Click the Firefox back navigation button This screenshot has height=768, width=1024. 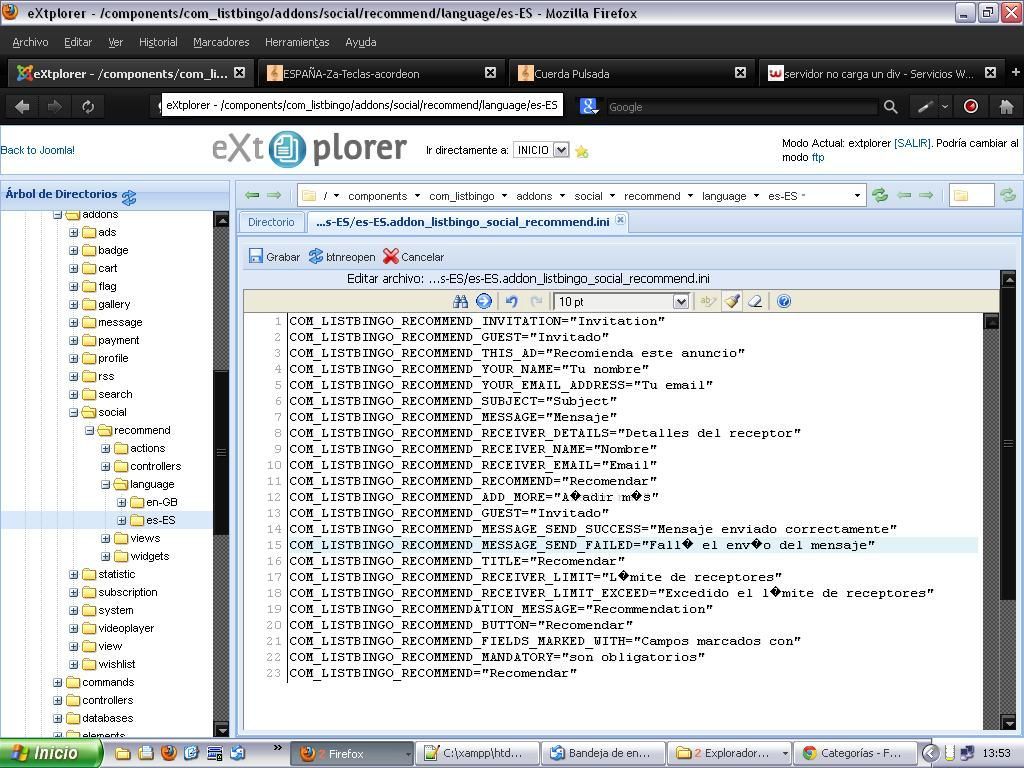pyautogui.click(x=22, y=106)
